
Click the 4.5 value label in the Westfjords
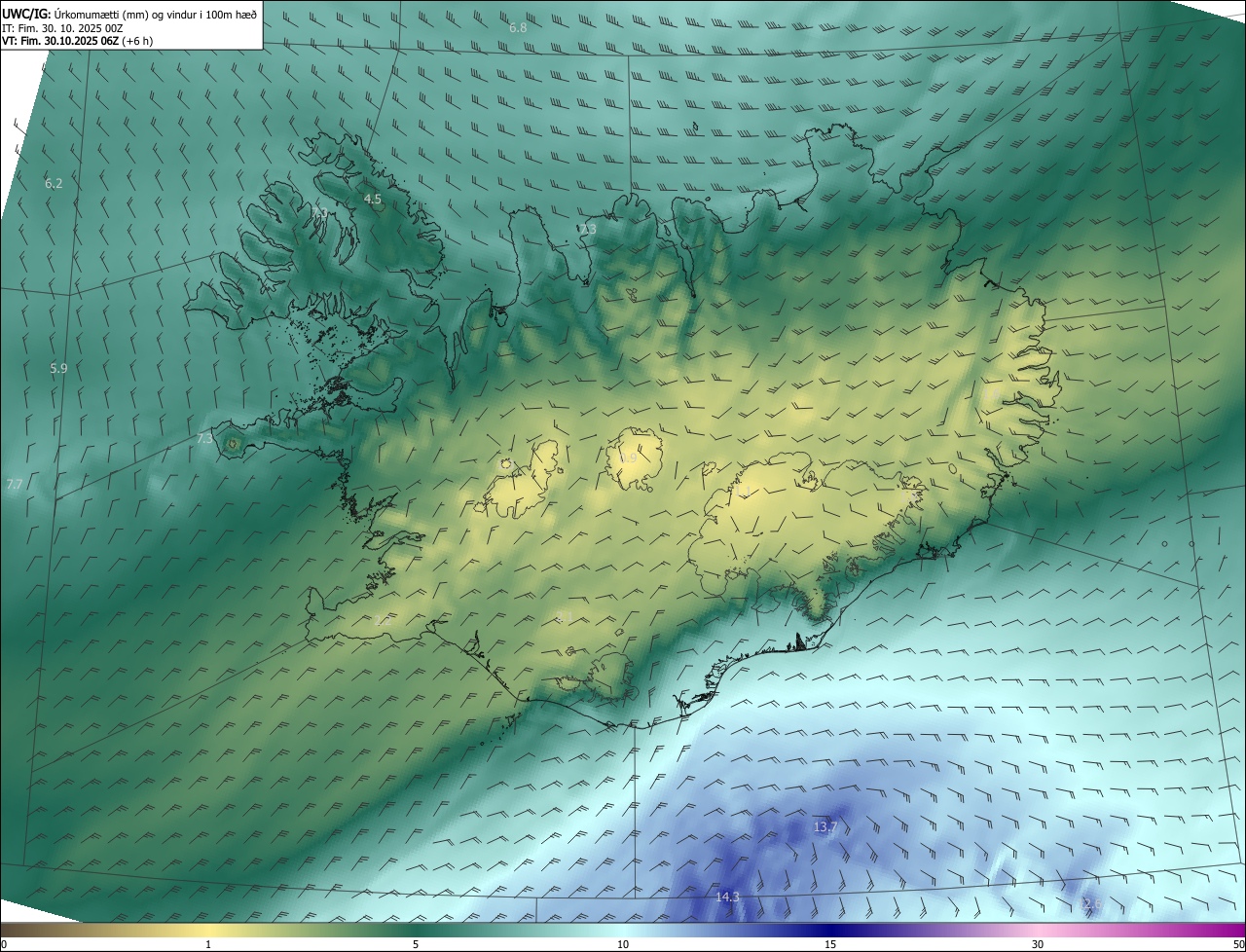click(x=372, y=199)
